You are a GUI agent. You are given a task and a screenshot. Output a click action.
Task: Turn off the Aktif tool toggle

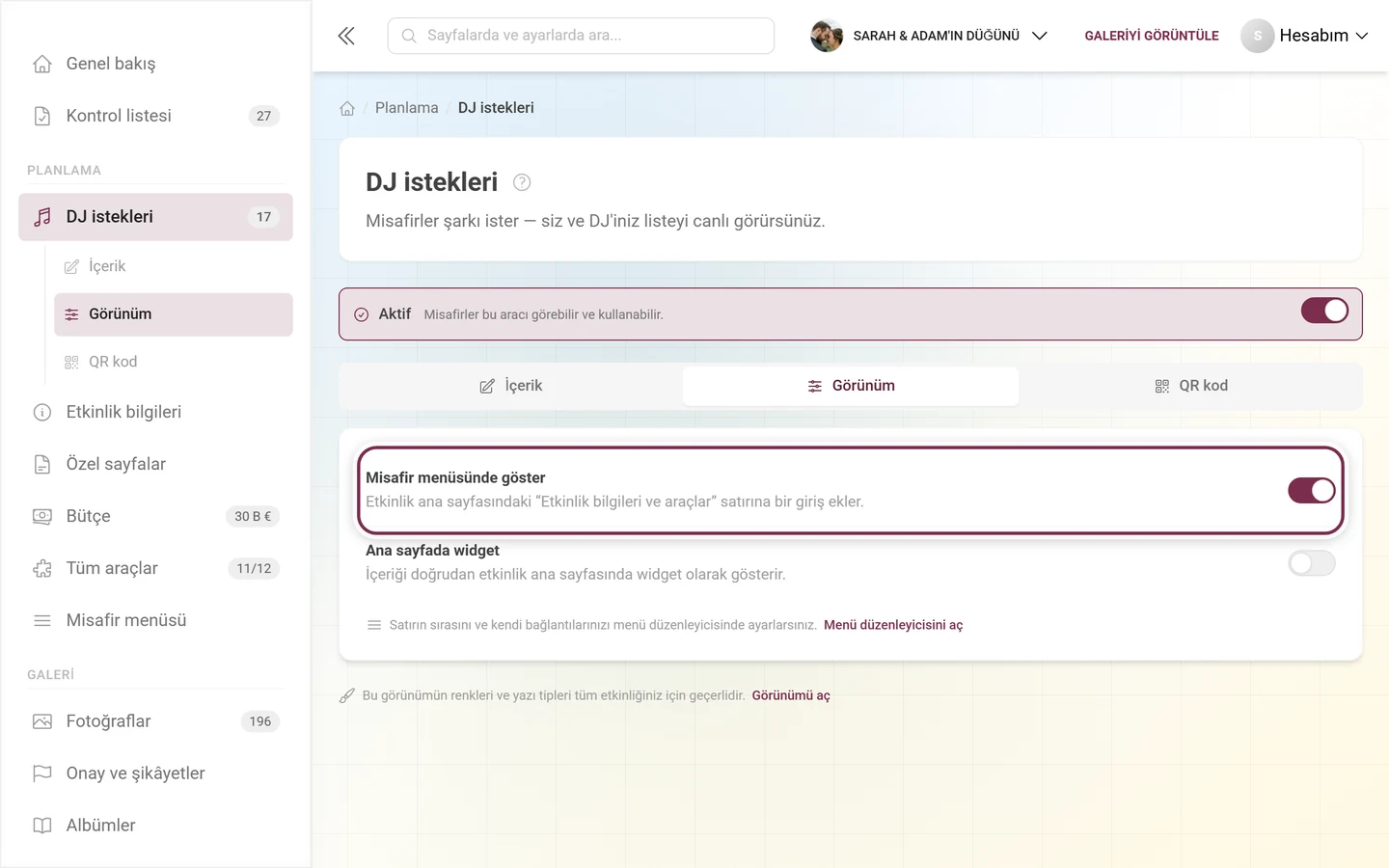1324,311
